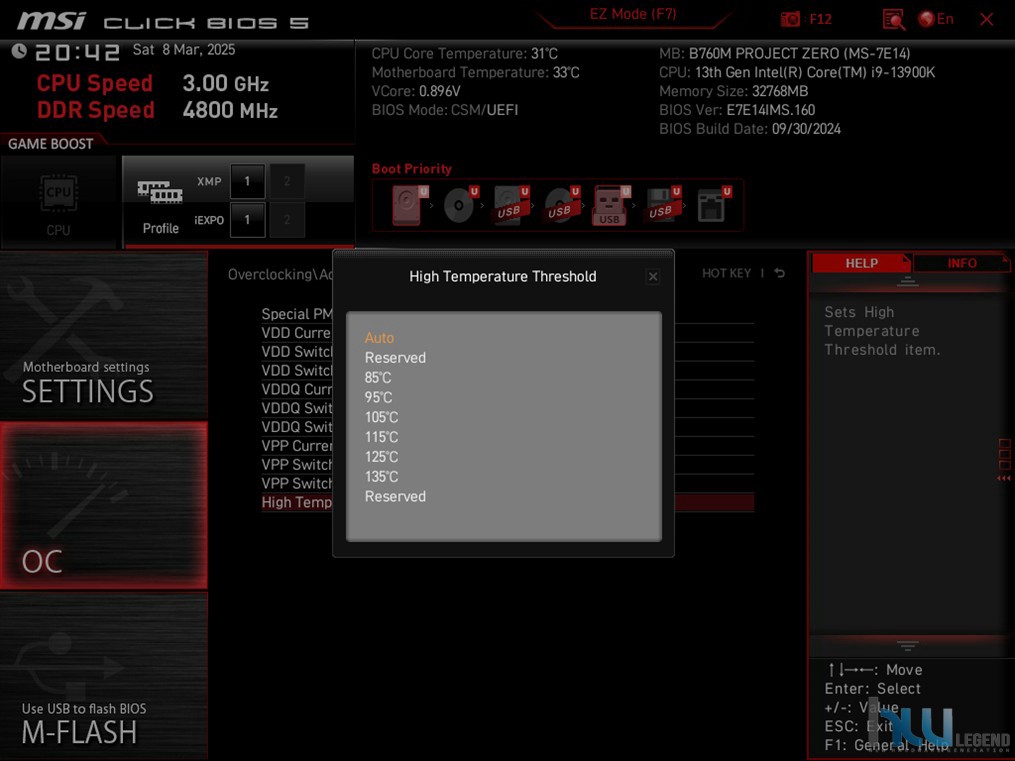
Task: Click the HOT KEY button
Action: point(726,274)
